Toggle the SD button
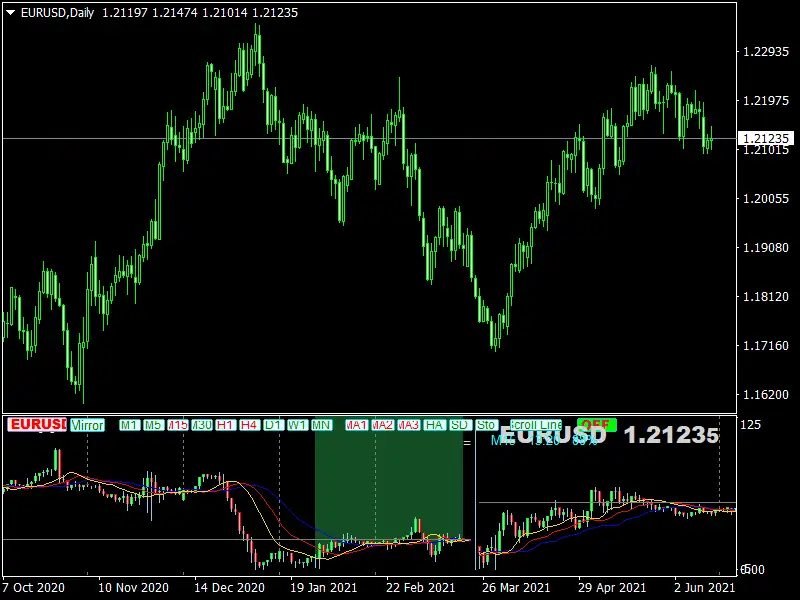The width and height of the screenshot is (800, 600). [460, 425]
